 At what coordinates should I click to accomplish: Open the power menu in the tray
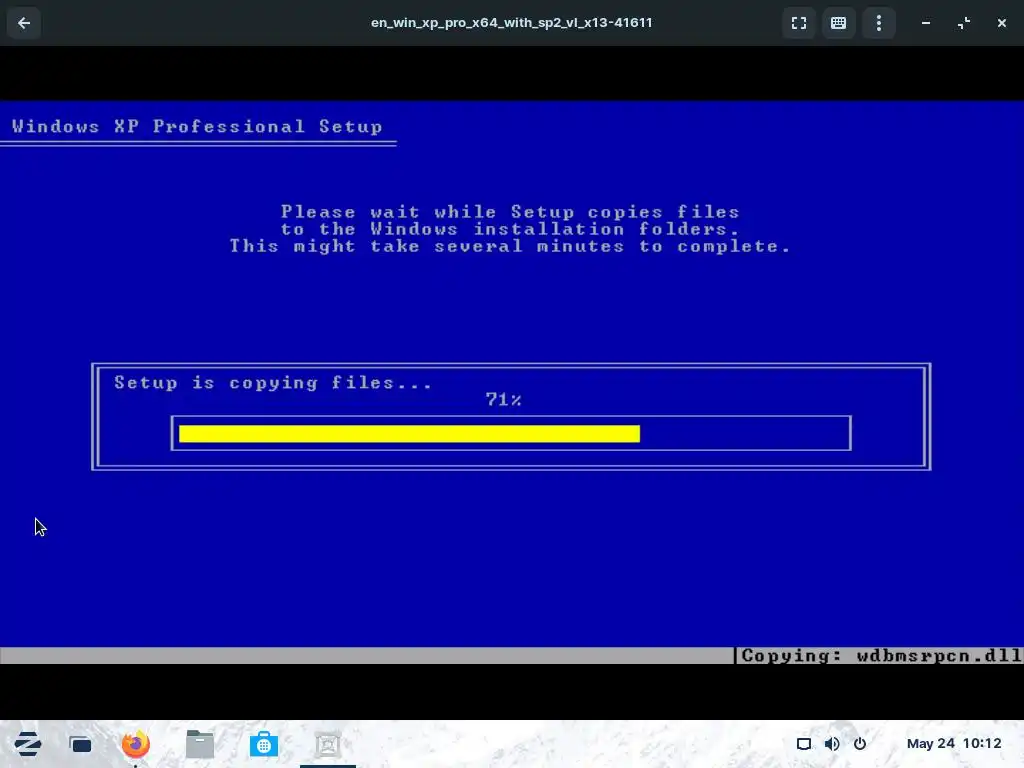[x=860, y=744]
